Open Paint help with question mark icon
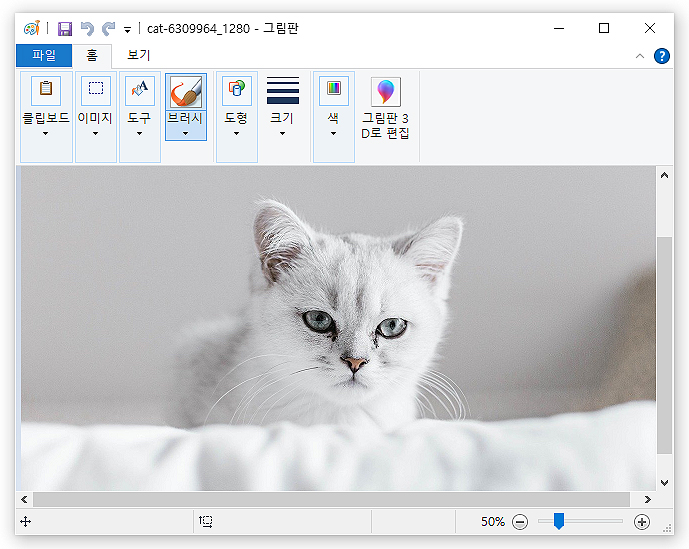The image size is (689, 549). click(662, 56)
